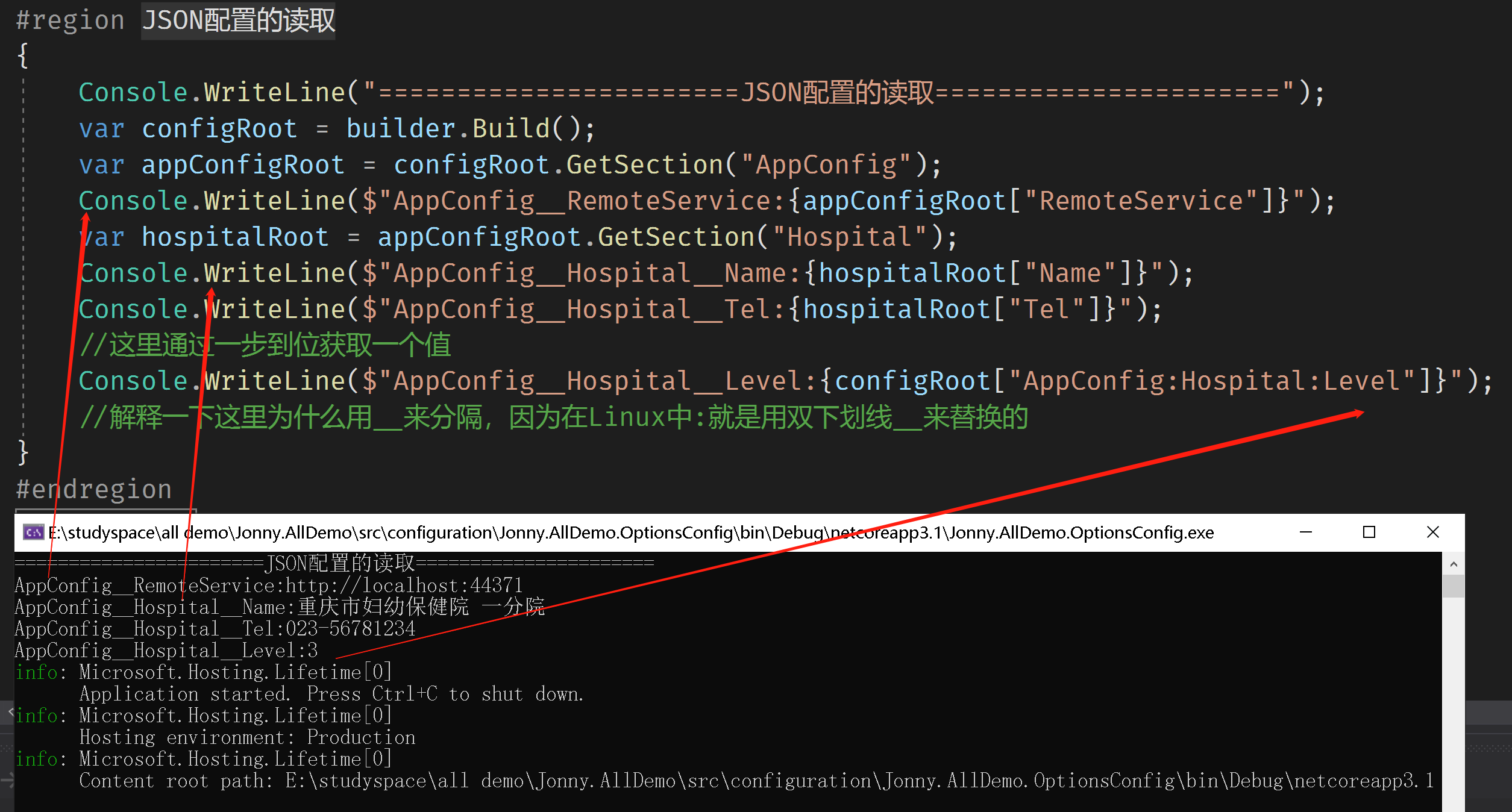Click the console scrollbar up arrow
The width and height of the screenshot is (1512, 812).
[x=1454, y=564]
